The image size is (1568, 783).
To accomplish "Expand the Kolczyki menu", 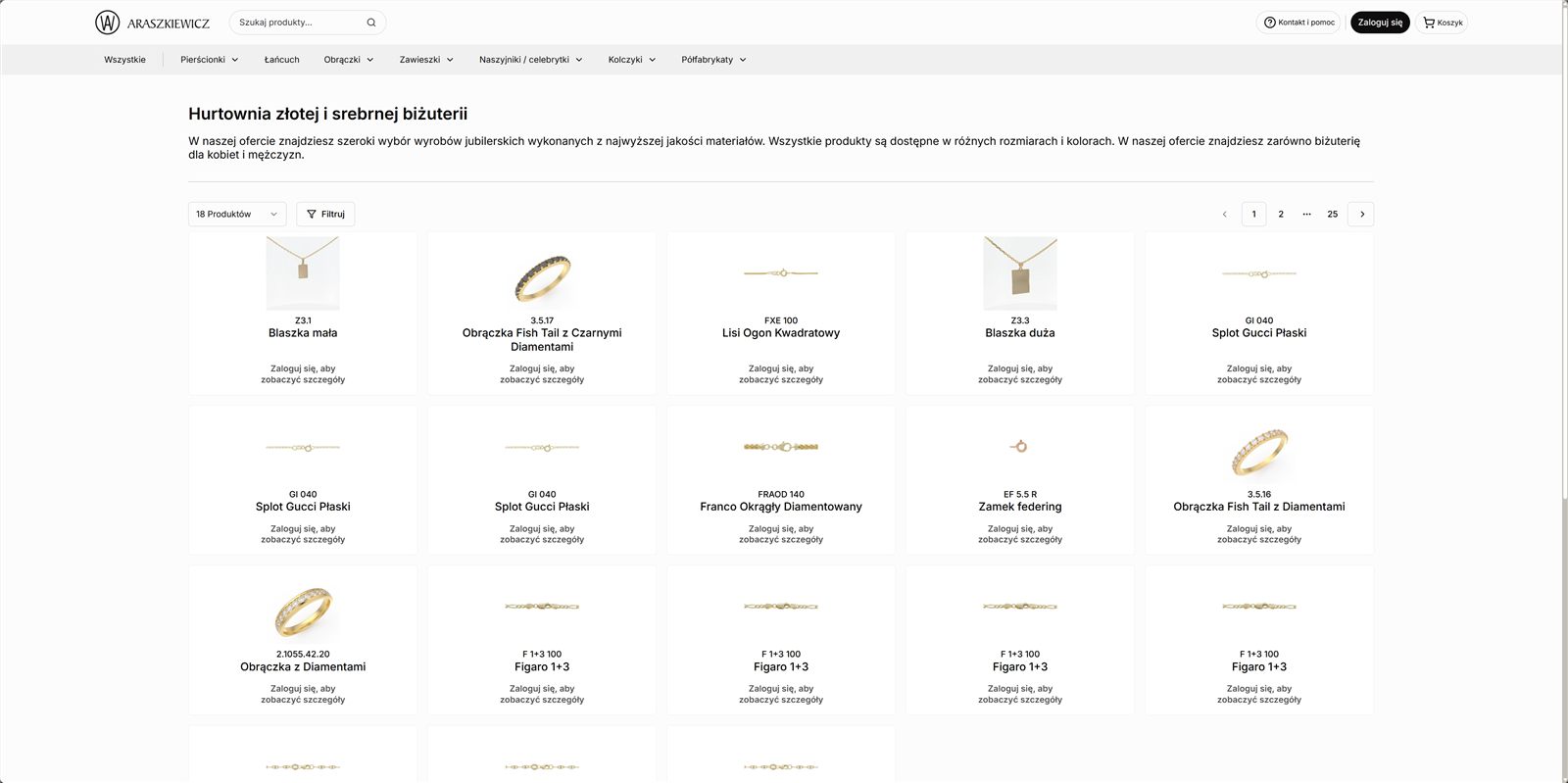I will (x=632, y=60).
